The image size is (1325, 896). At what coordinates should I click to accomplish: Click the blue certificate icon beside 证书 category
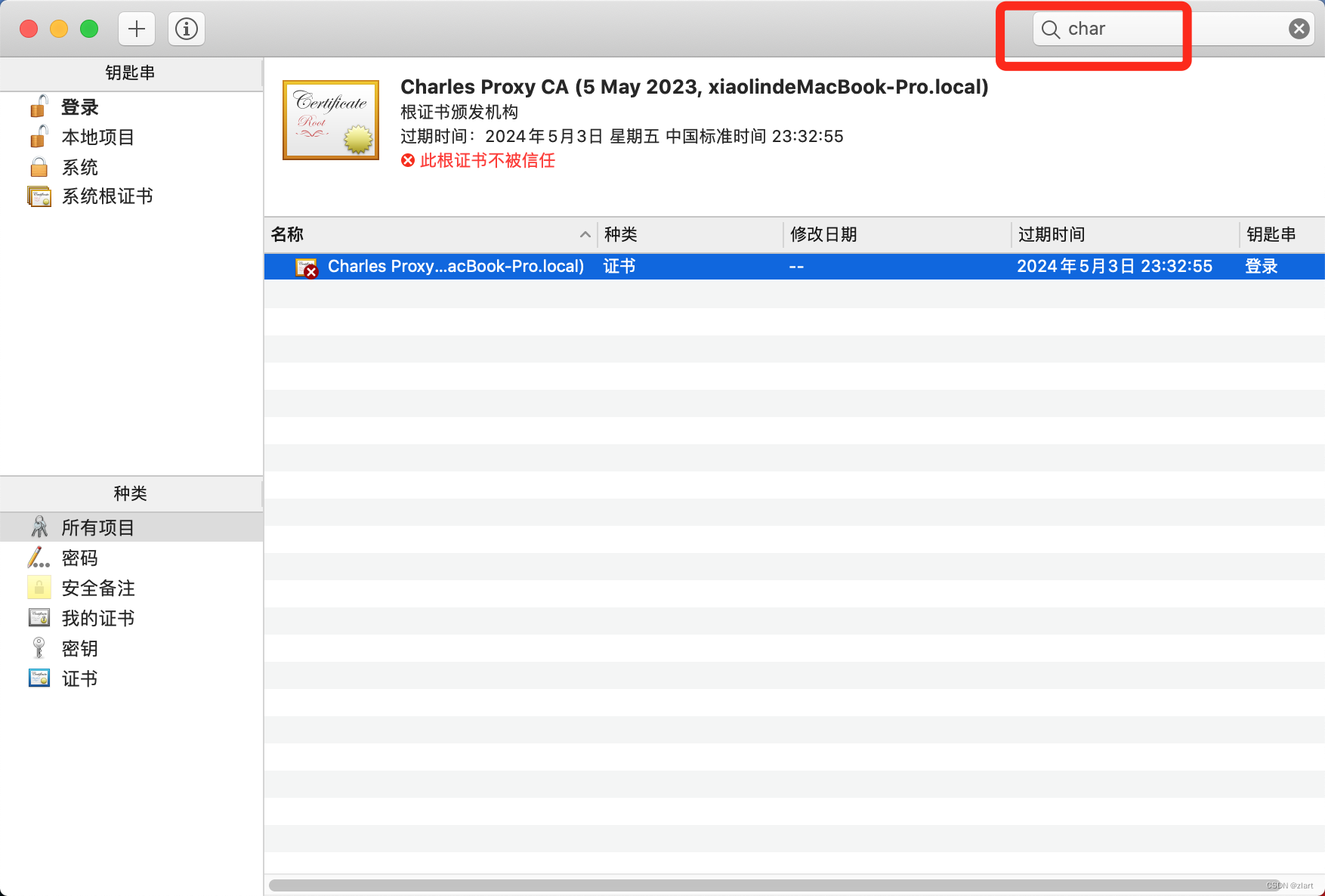pyautogui.click(x=39, y=678)
